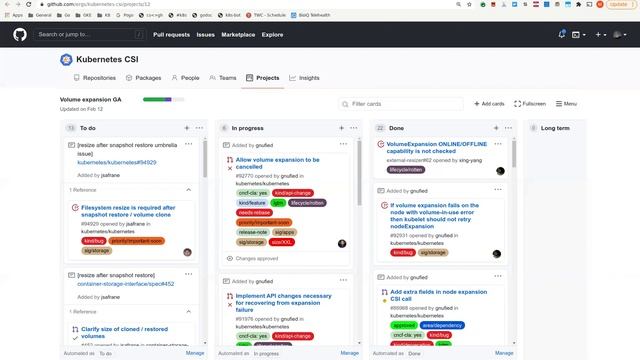640x360 pixels.
Task: Open Marketplace in the header
Action: pos(238,35)
